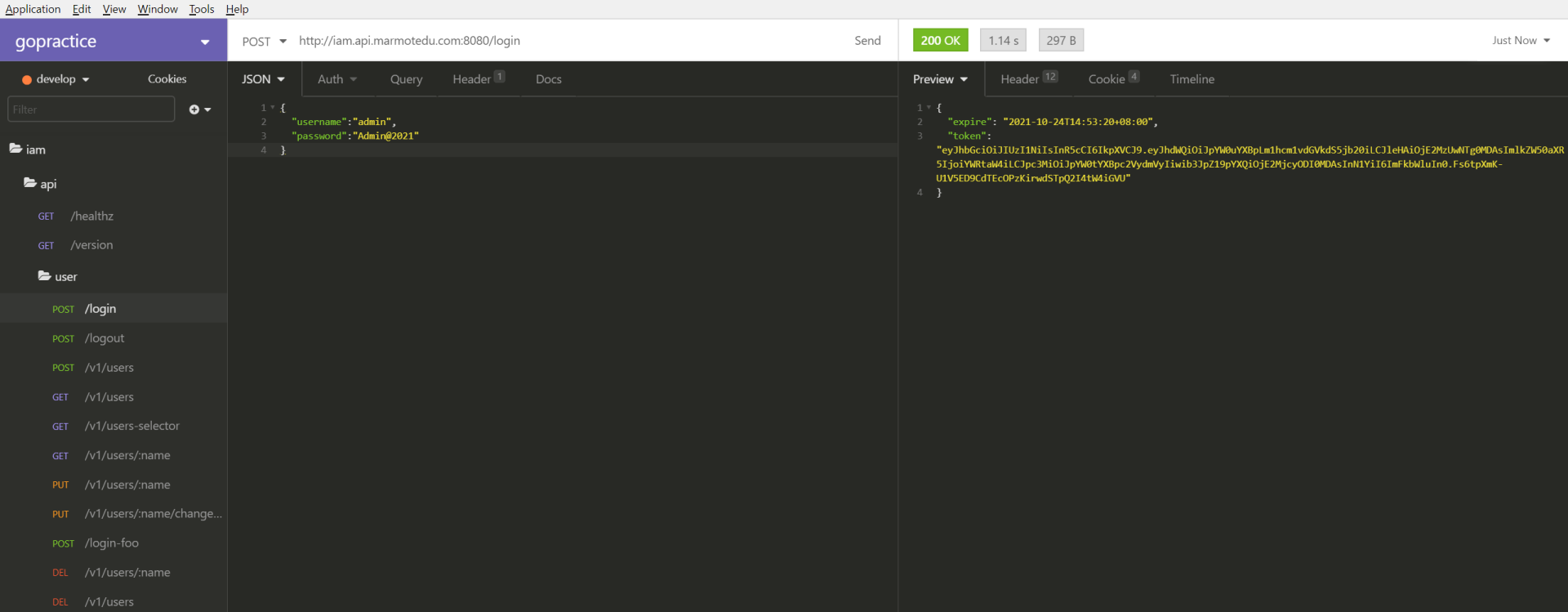Open the Tools menu
1568x612 pixels.
coord(201,9)
